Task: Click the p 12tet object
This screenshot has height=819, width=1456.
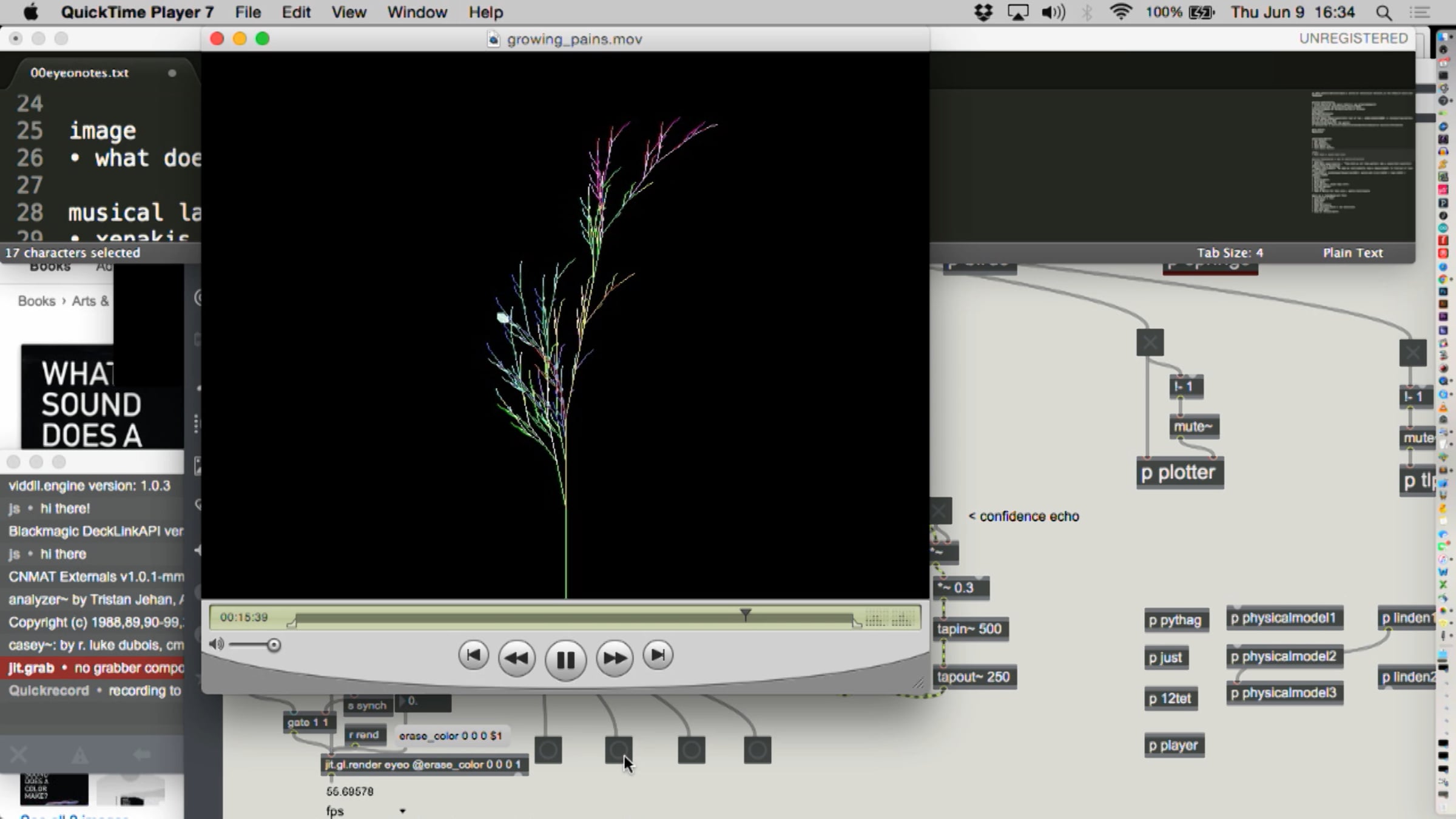Action: point(1170,699)
